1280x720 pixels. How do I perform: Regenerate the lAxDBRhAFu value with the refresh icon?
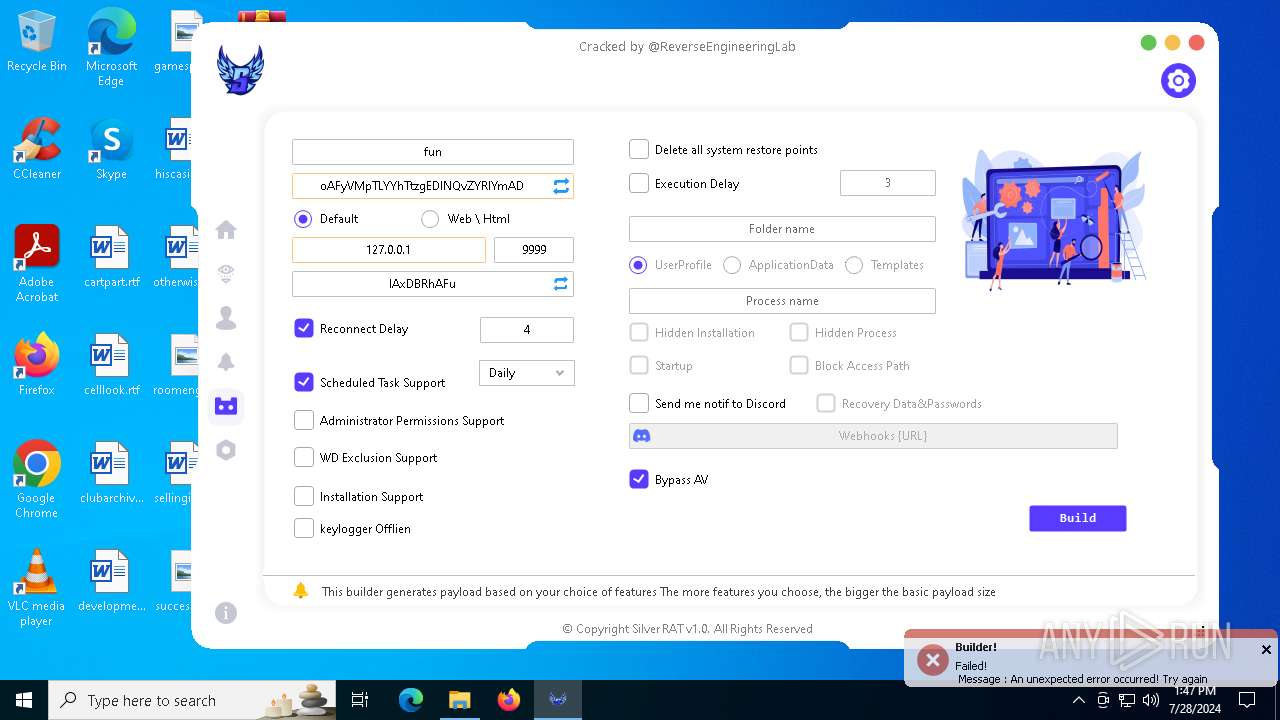click(x=561, y=284)
